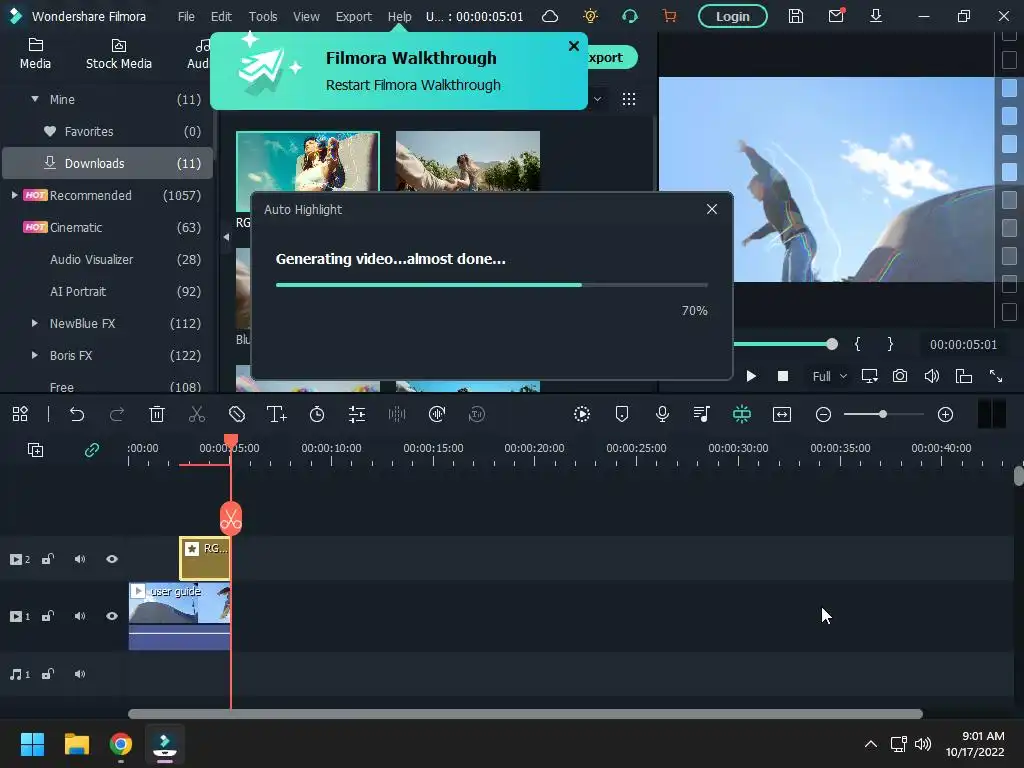The height and width of the screenshot is (768, 1024).
Task: Hide video track 2 with eye icon
Action: (112, 559)
